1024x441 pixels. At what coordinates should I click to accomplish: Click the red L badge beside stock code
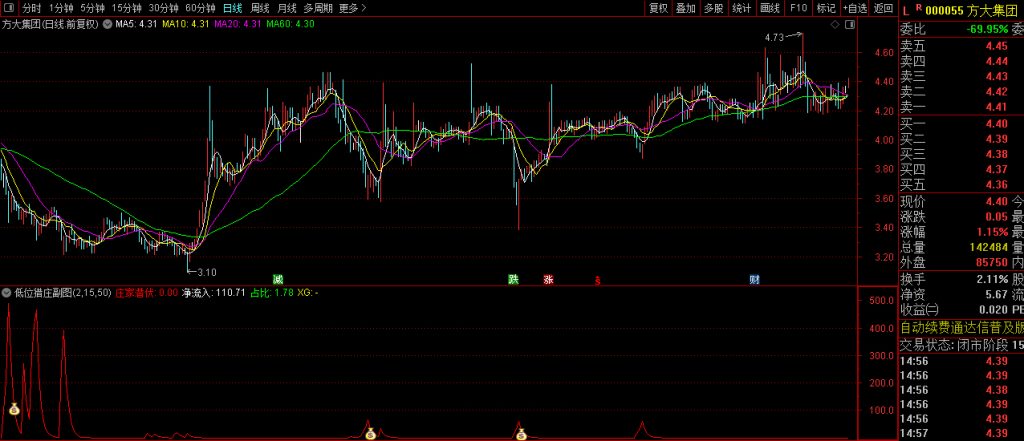[x=905, y=8]
